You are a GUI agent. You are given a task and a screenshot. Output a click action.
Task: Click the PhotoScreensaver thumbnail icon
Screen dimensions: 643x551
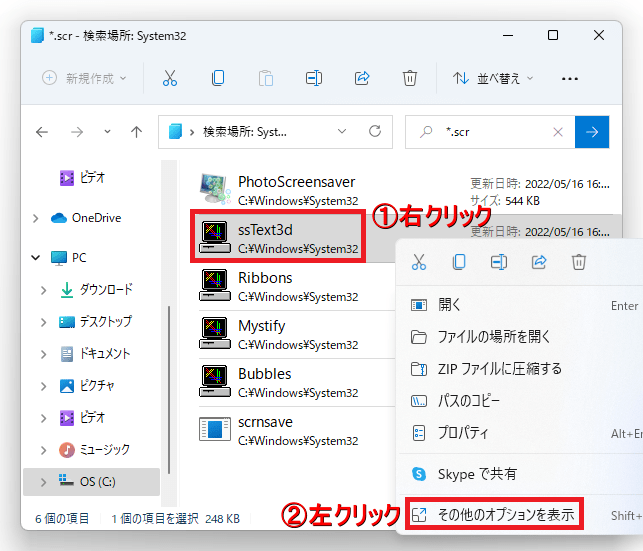click(x=215, y=189)
